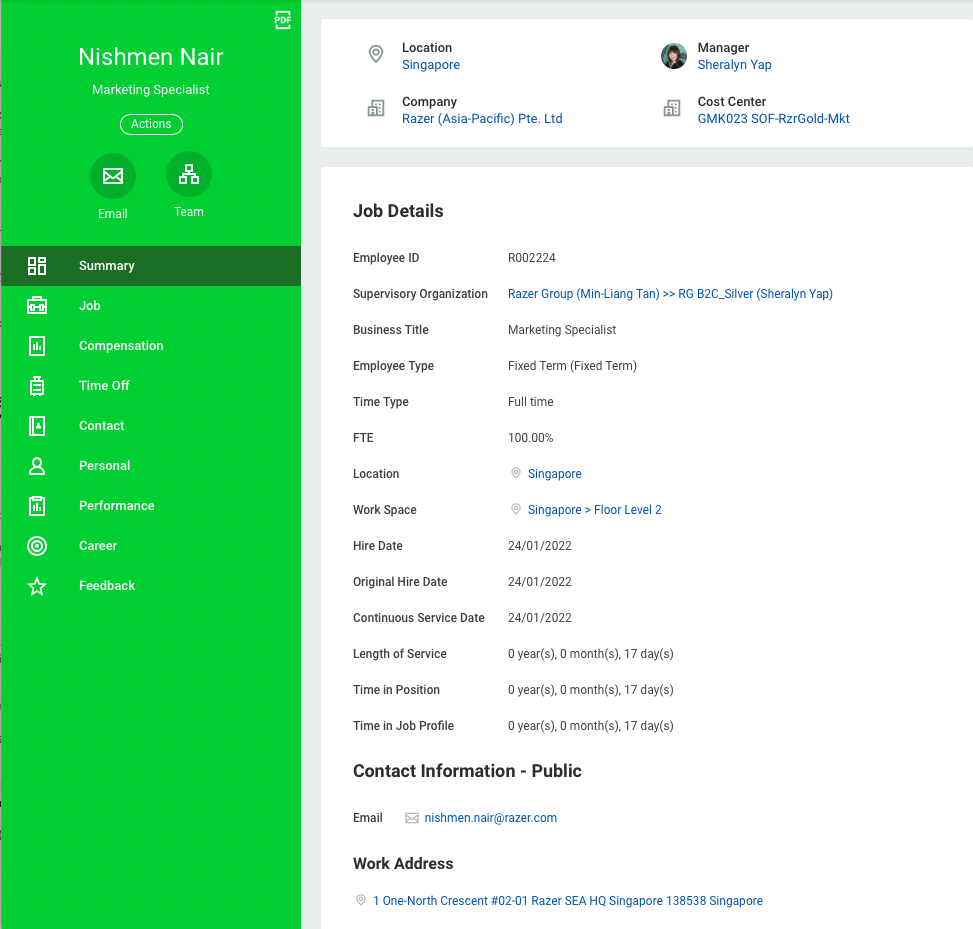Click the Time in Job Profile value
Viewport: 973px width, 929px height.
591,725
